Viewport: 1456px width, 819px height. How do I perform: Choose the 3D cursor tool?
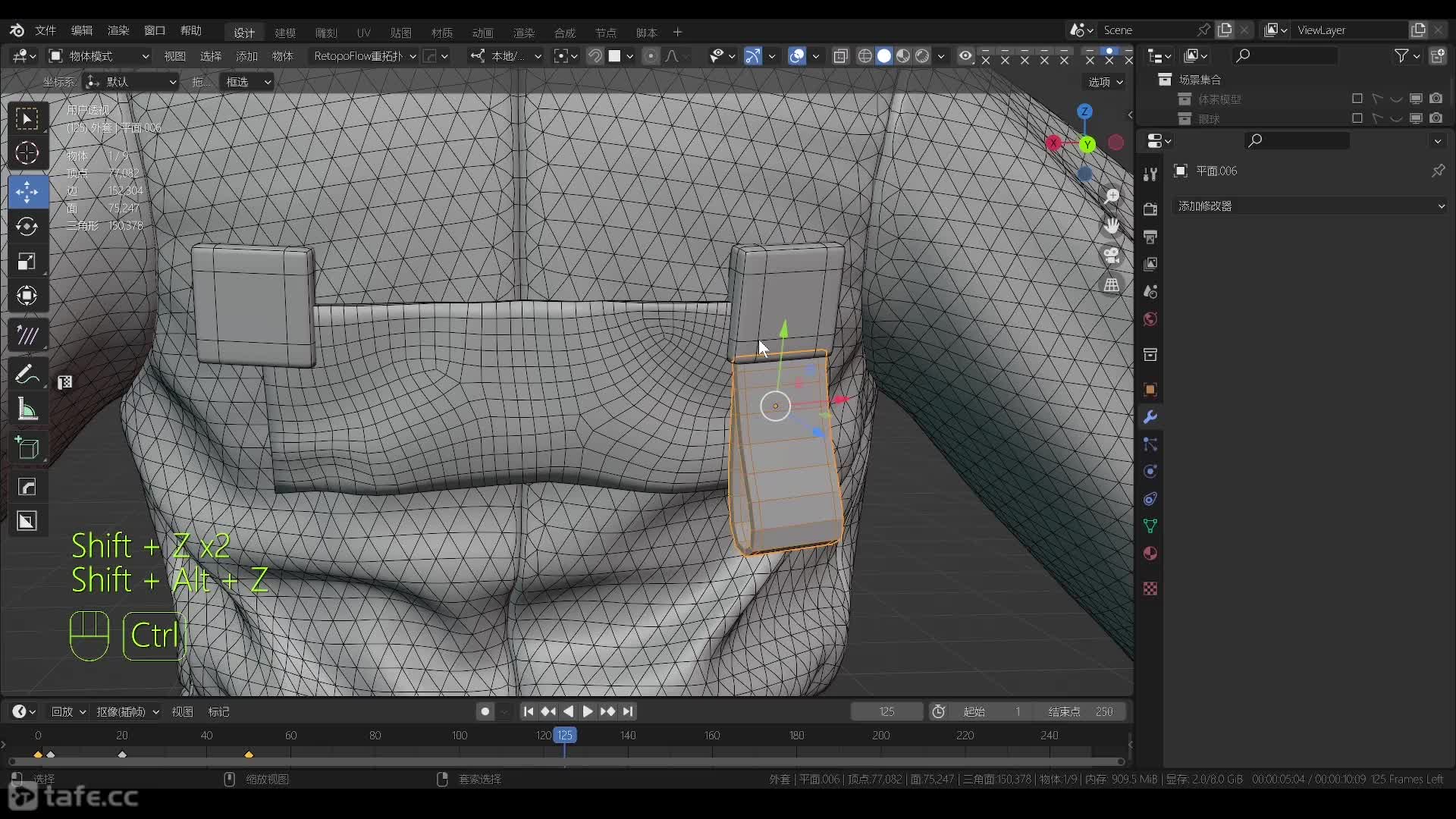click(27, 153)
